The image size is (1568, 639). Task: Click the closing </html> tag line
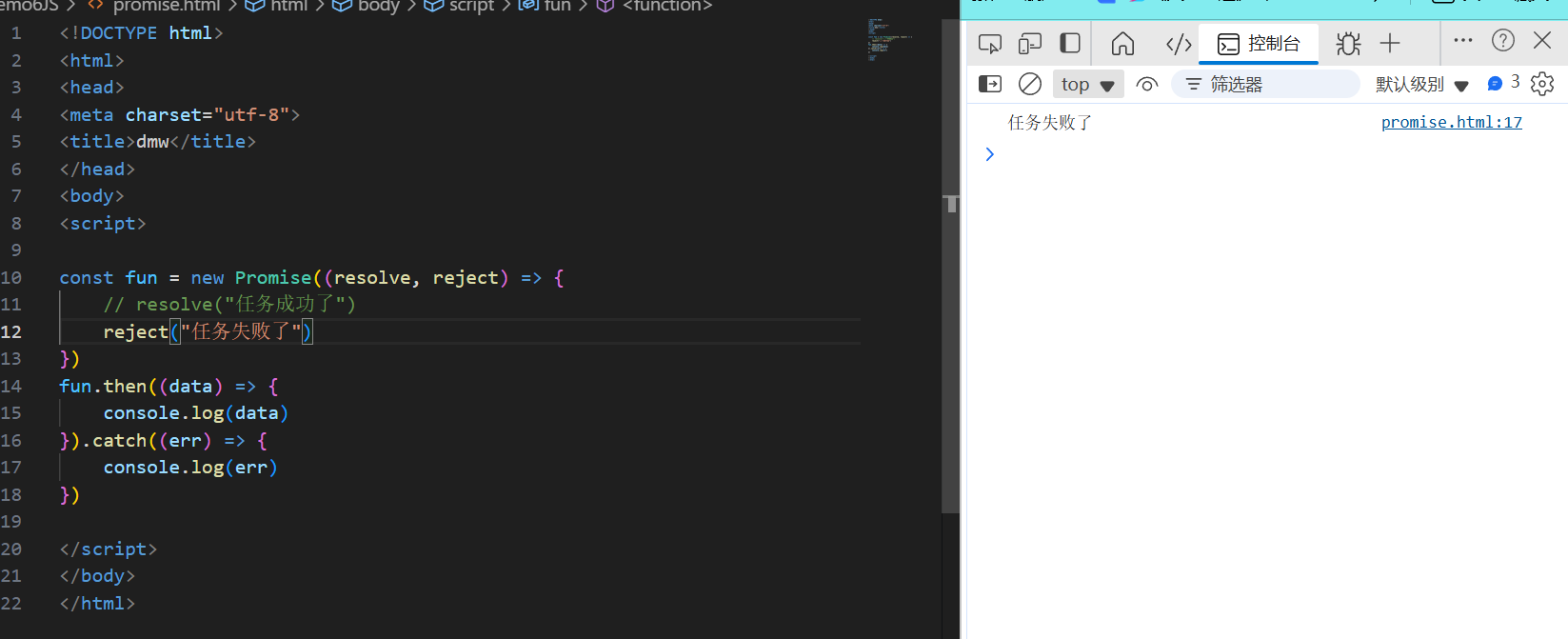(x=97, y=604)
